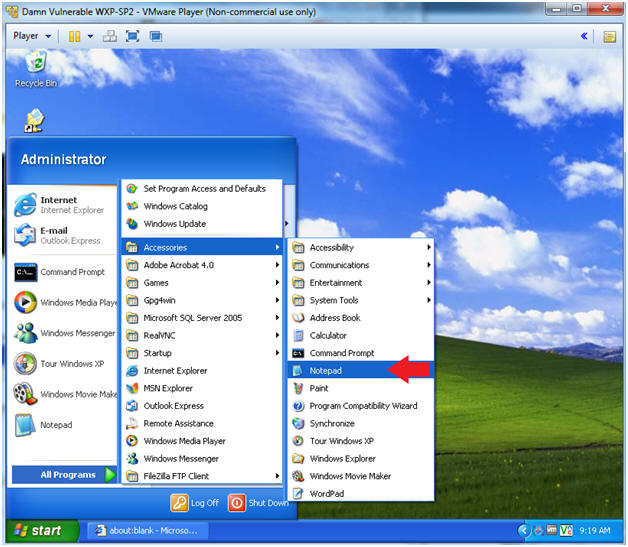Expand the Accessories submenu
628x547 pixels.
click(202, 247)
